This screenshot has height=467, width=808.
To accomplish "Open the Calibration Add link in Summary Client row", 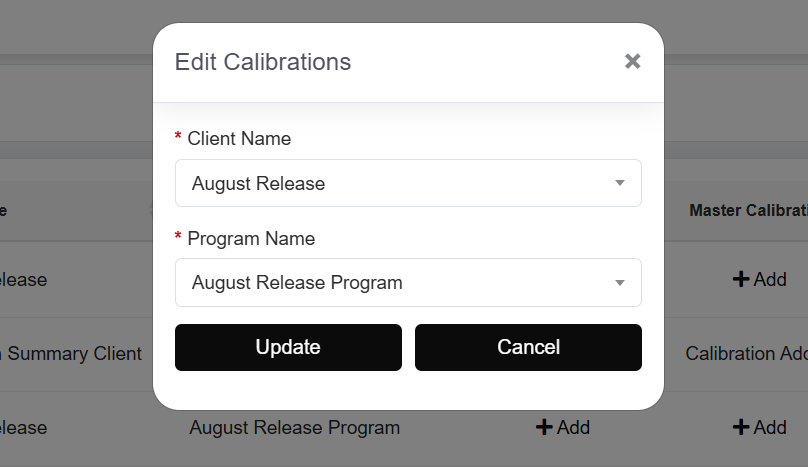I will (746, 354).
